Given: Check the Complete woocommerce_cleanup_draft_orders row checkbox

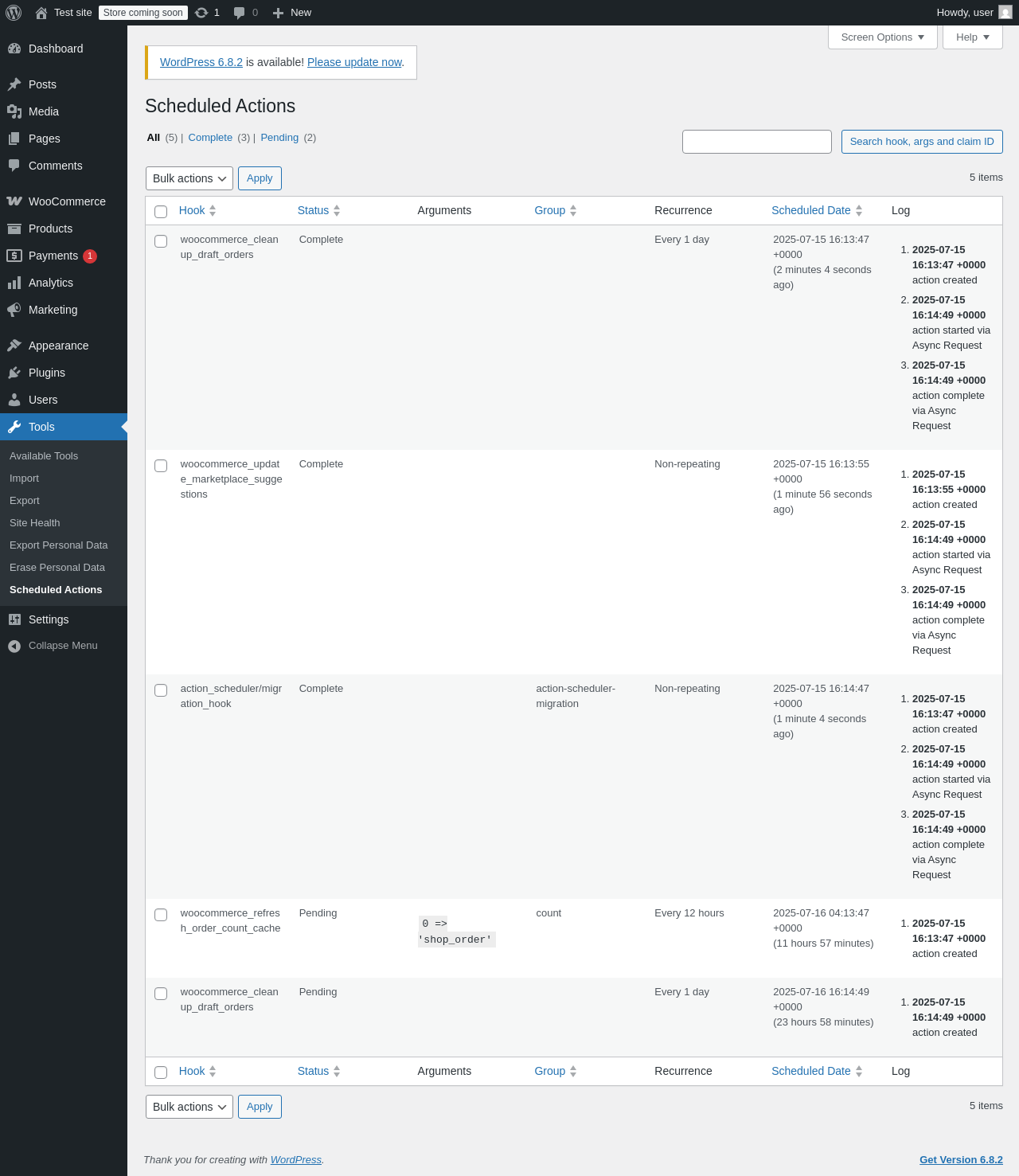Looking at the screenshot, I should point(161,241).
